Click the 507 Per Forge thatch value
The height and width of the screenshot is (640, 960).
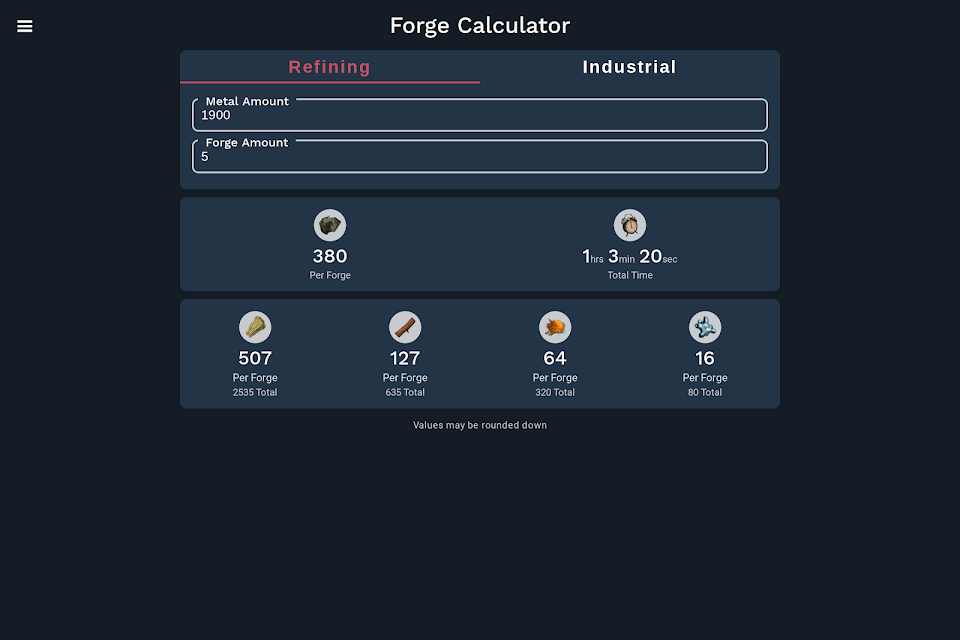(x=255, y=358)
